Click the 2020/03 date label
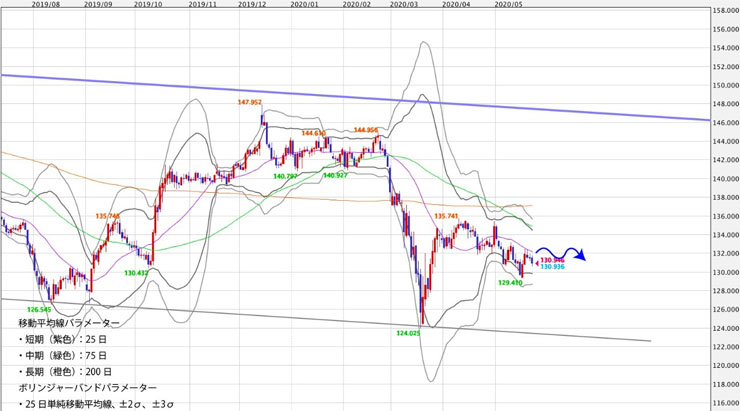Viewport: 740px width, 411px height. (x=404, y=4)
